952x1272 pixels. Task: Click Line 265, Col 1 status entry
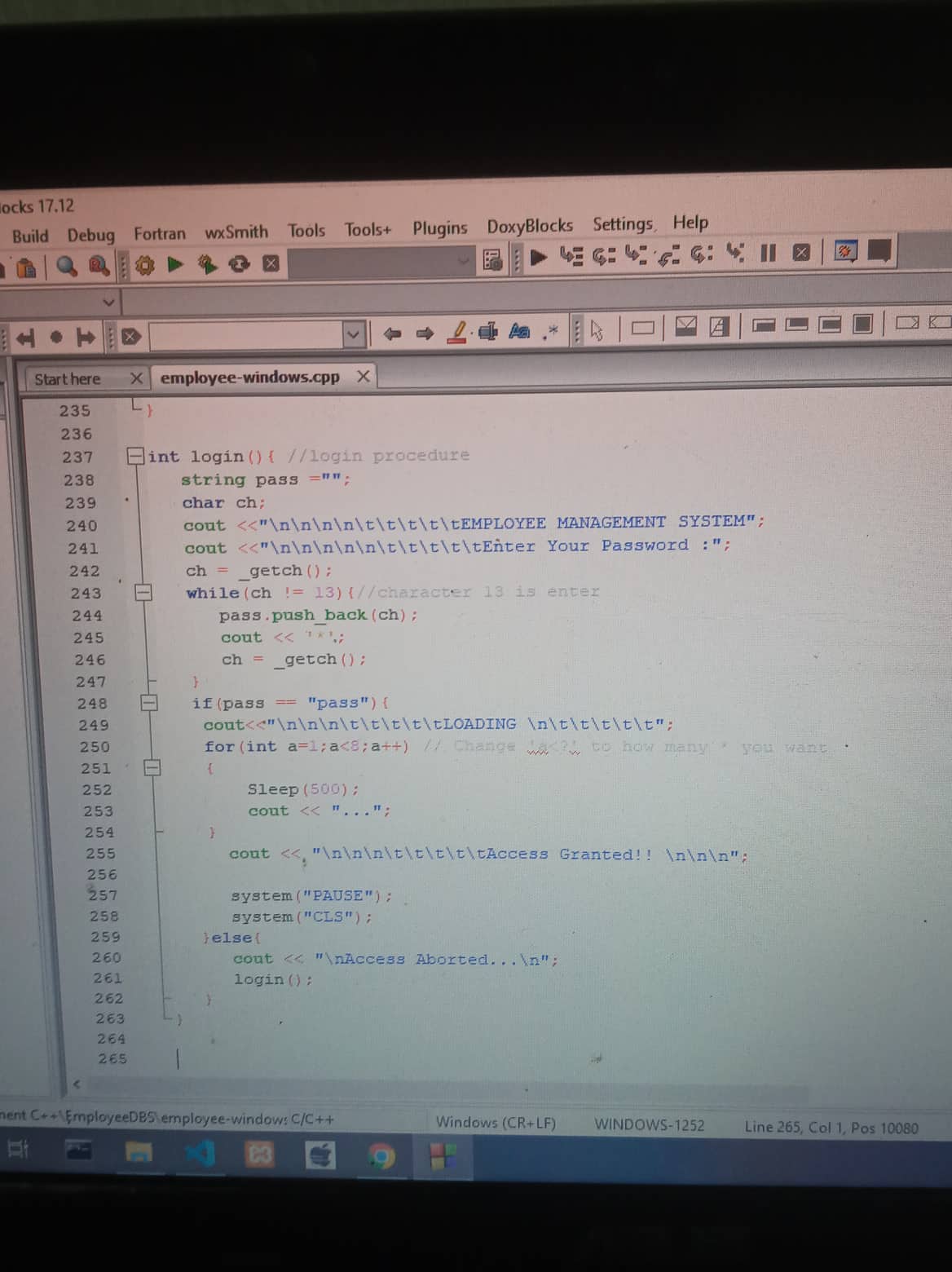coord(831,1128)
